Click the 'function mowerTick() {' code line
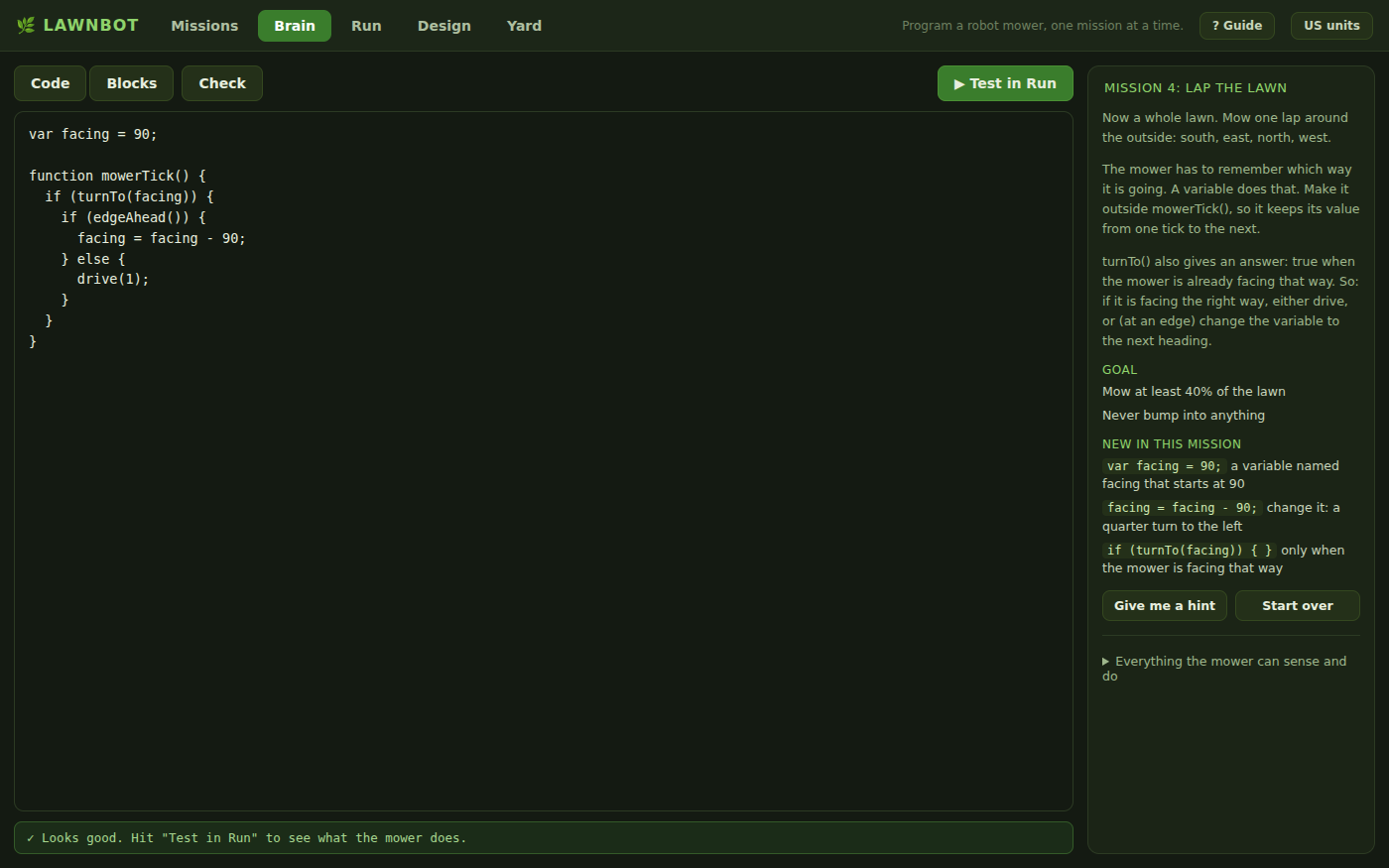Image resolution: width=1389 pixels, height=868 pixels. point(117,176)
